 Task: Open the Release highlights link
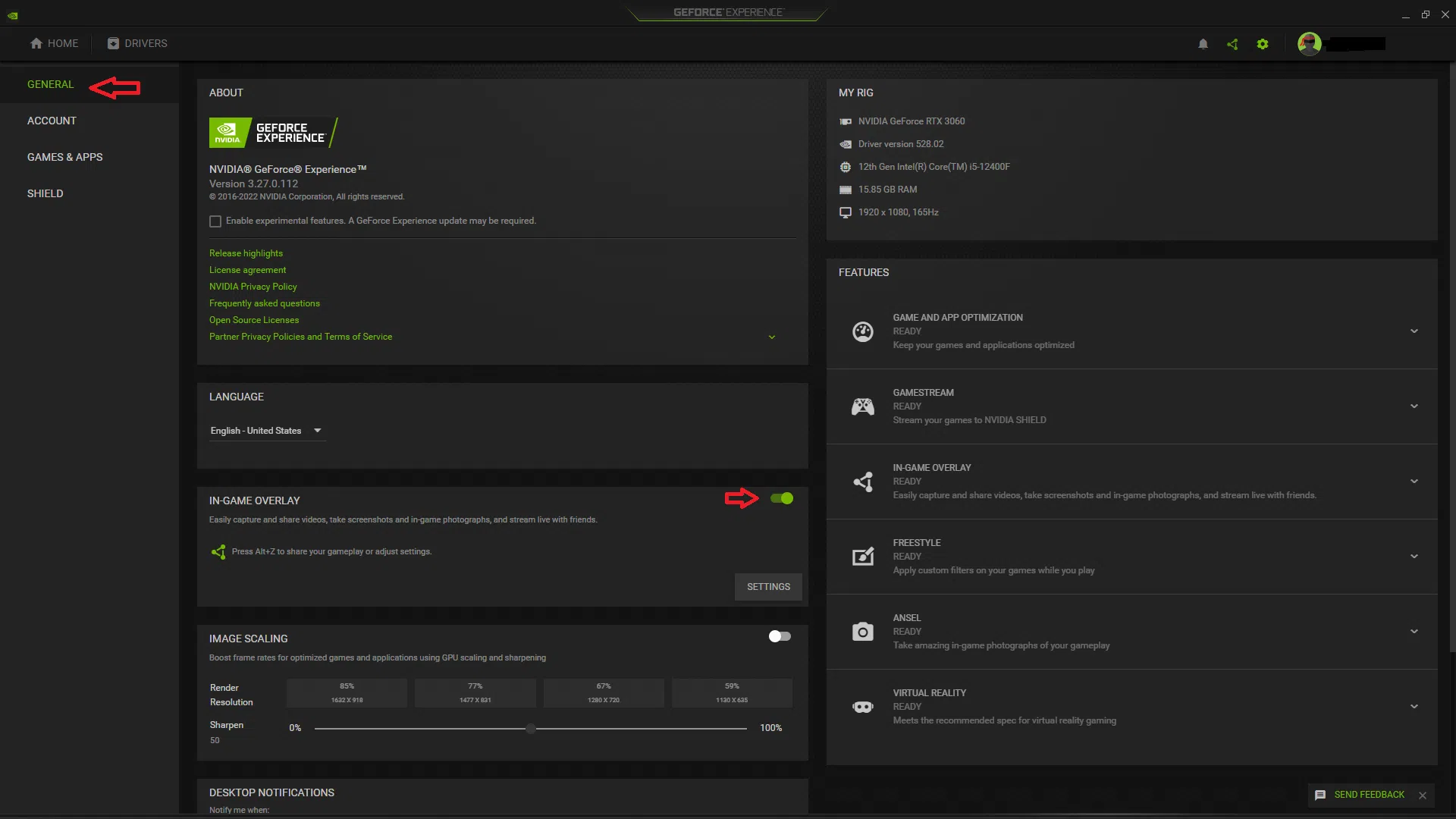(246, 253)
